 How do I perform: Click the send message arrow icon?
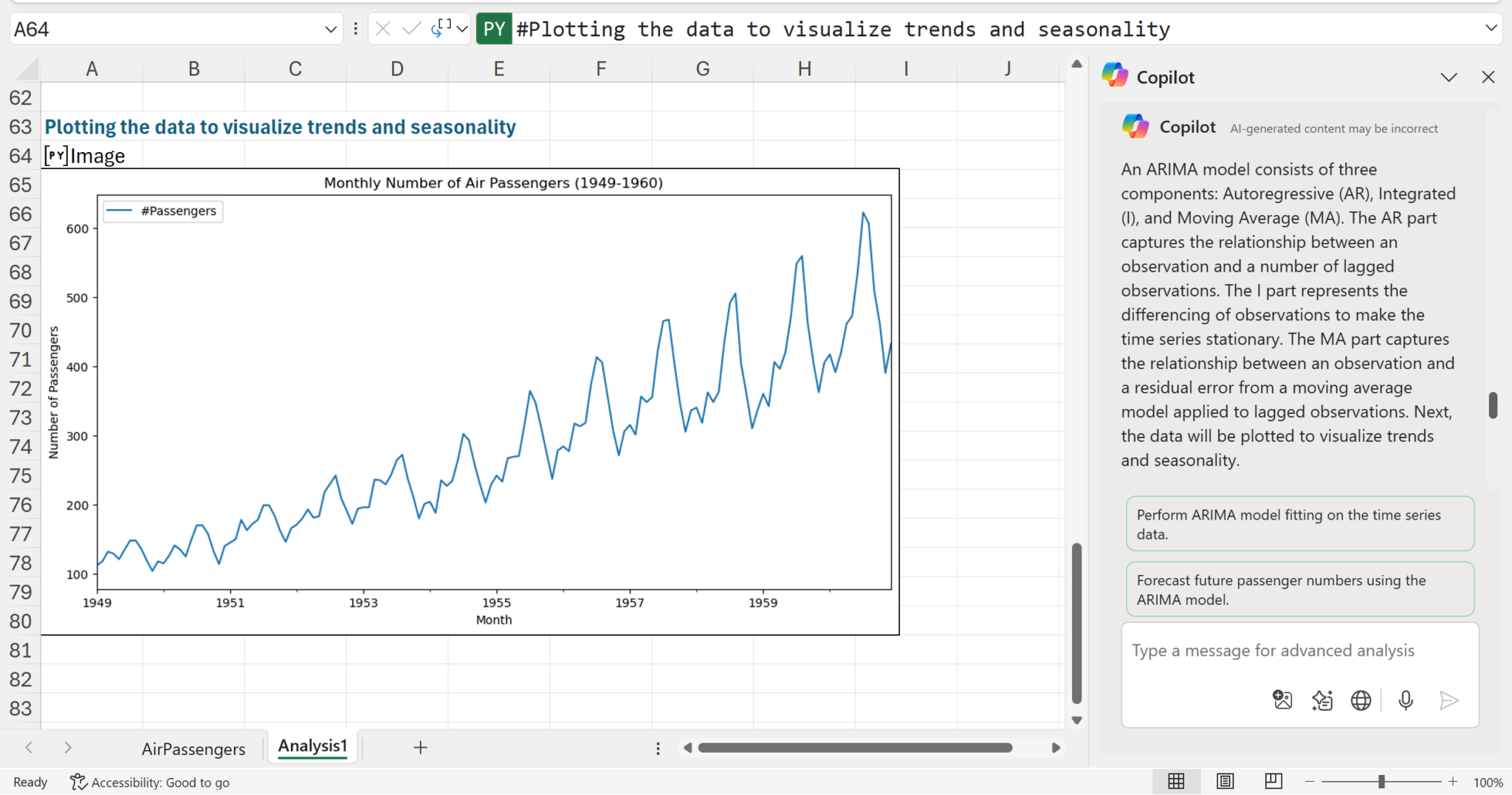click(1449, 700)
